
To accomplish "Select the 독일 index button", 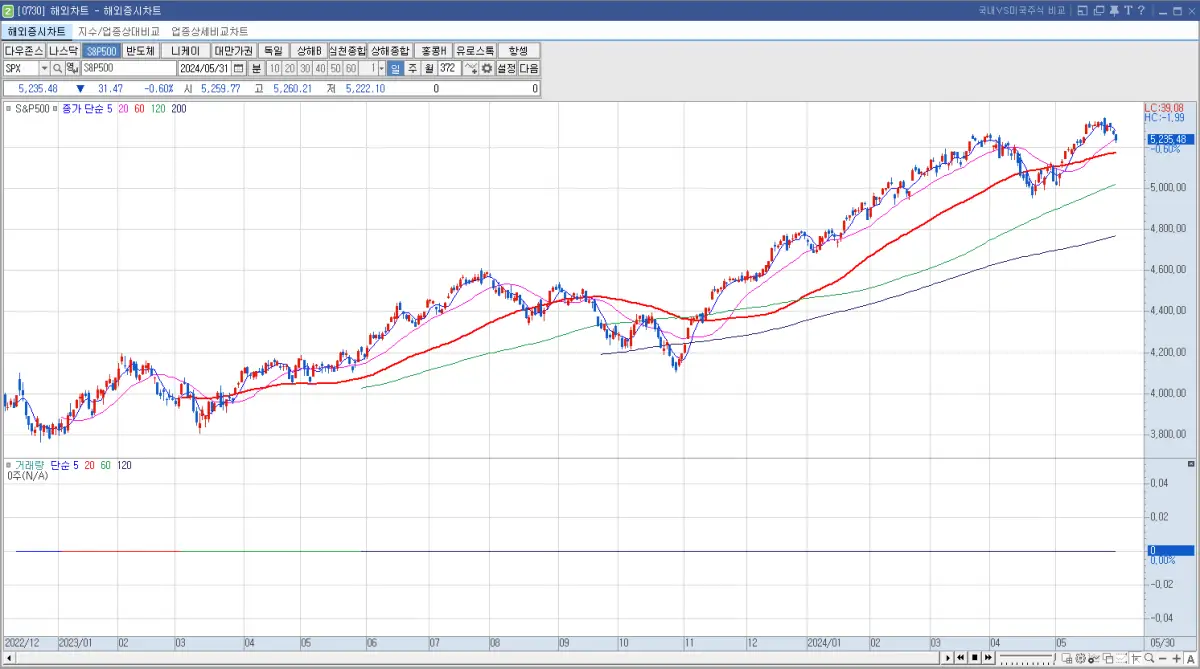I will pyautogui.click(x=272, y=50).
